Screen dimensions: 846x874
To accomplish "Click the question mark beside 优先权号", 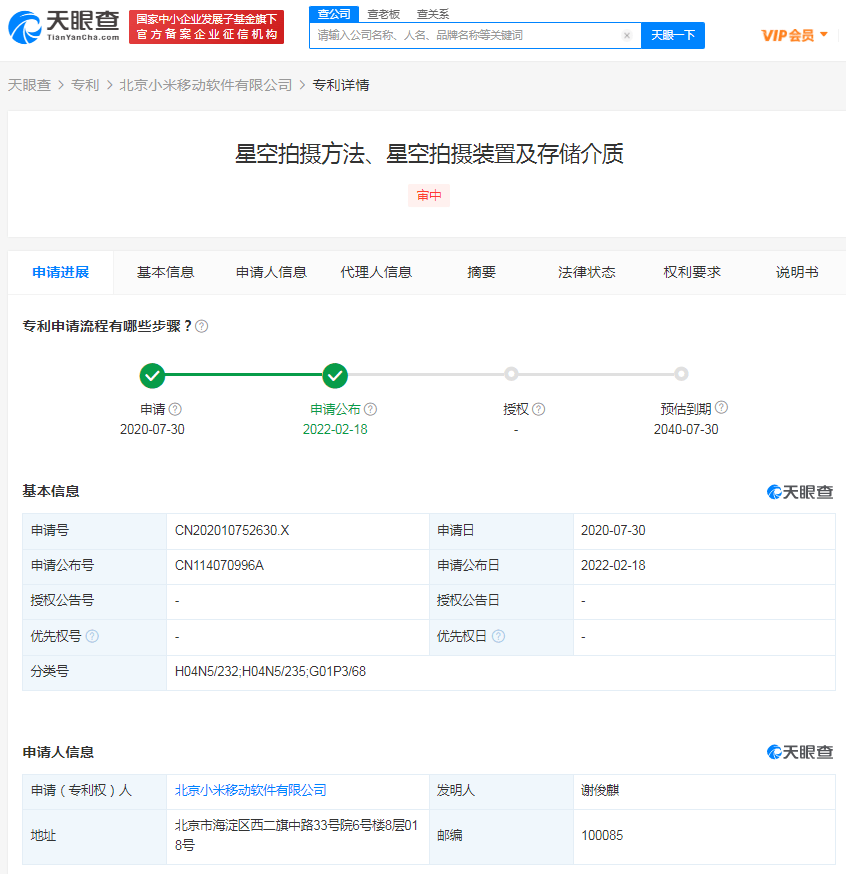I will pos(93,636).
